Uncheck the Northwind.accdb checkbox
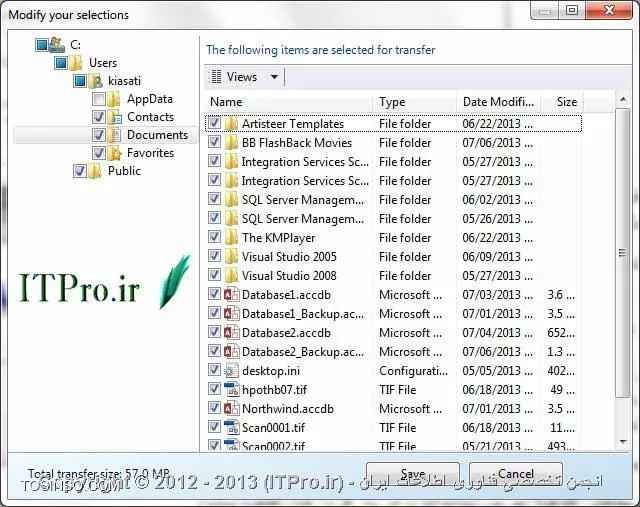The image size is (640, 507). click(x=215, y=408)
